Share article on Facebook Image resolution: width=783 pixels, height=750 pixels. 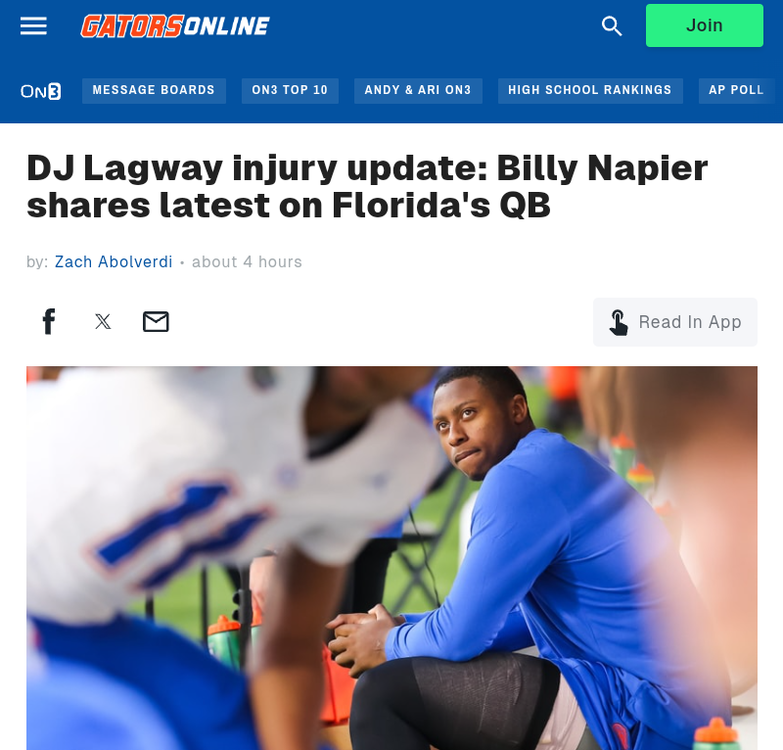(x=49, y=321)
